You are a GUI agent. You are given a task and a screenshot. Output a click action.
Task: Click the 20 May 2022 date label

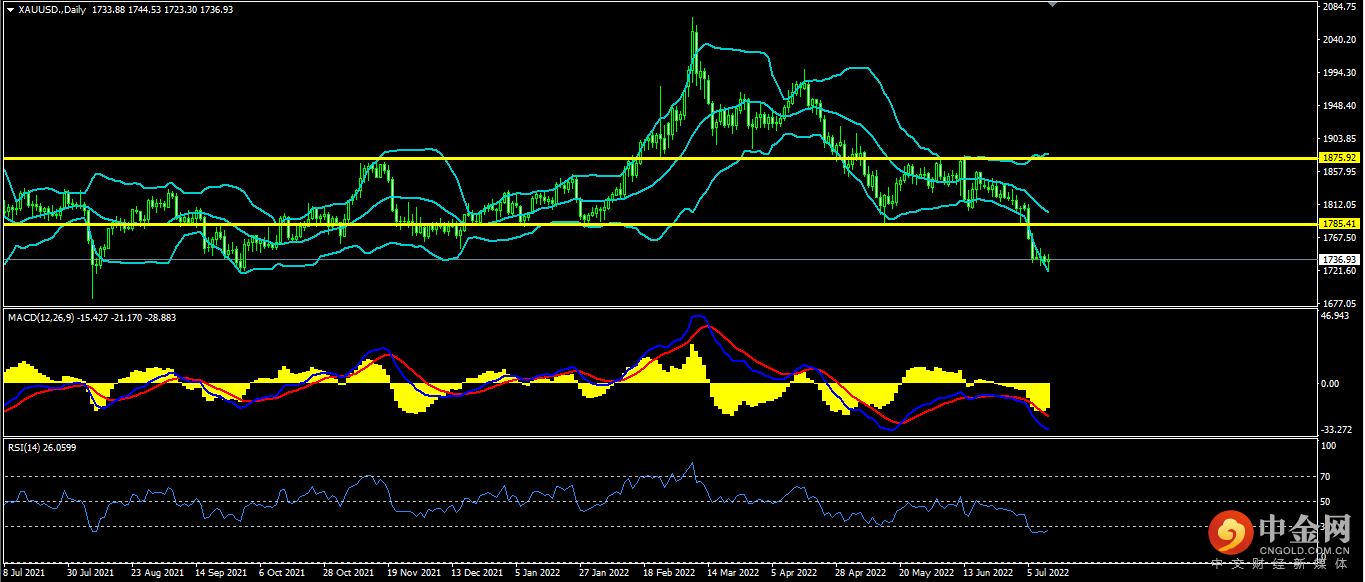(x=925, y=574)
